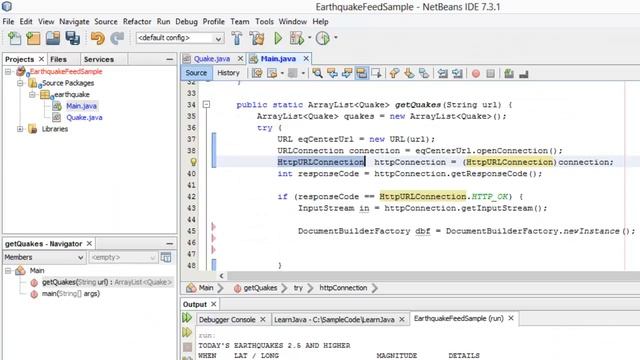Select getQuakes method in Navigator
This screenshot has width=640, height=360.
(107, 282)
